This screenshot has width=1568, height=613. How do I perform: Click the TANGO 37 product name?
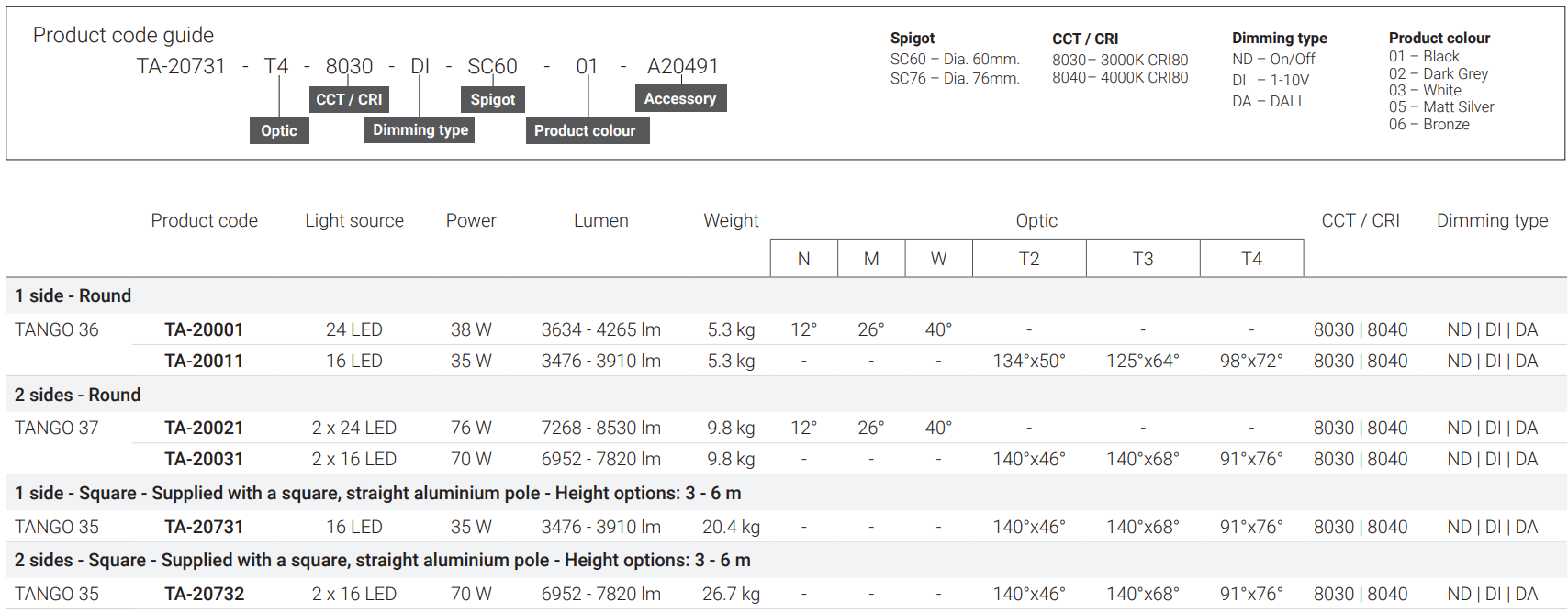pyautogui.click(x=57, y=428)
